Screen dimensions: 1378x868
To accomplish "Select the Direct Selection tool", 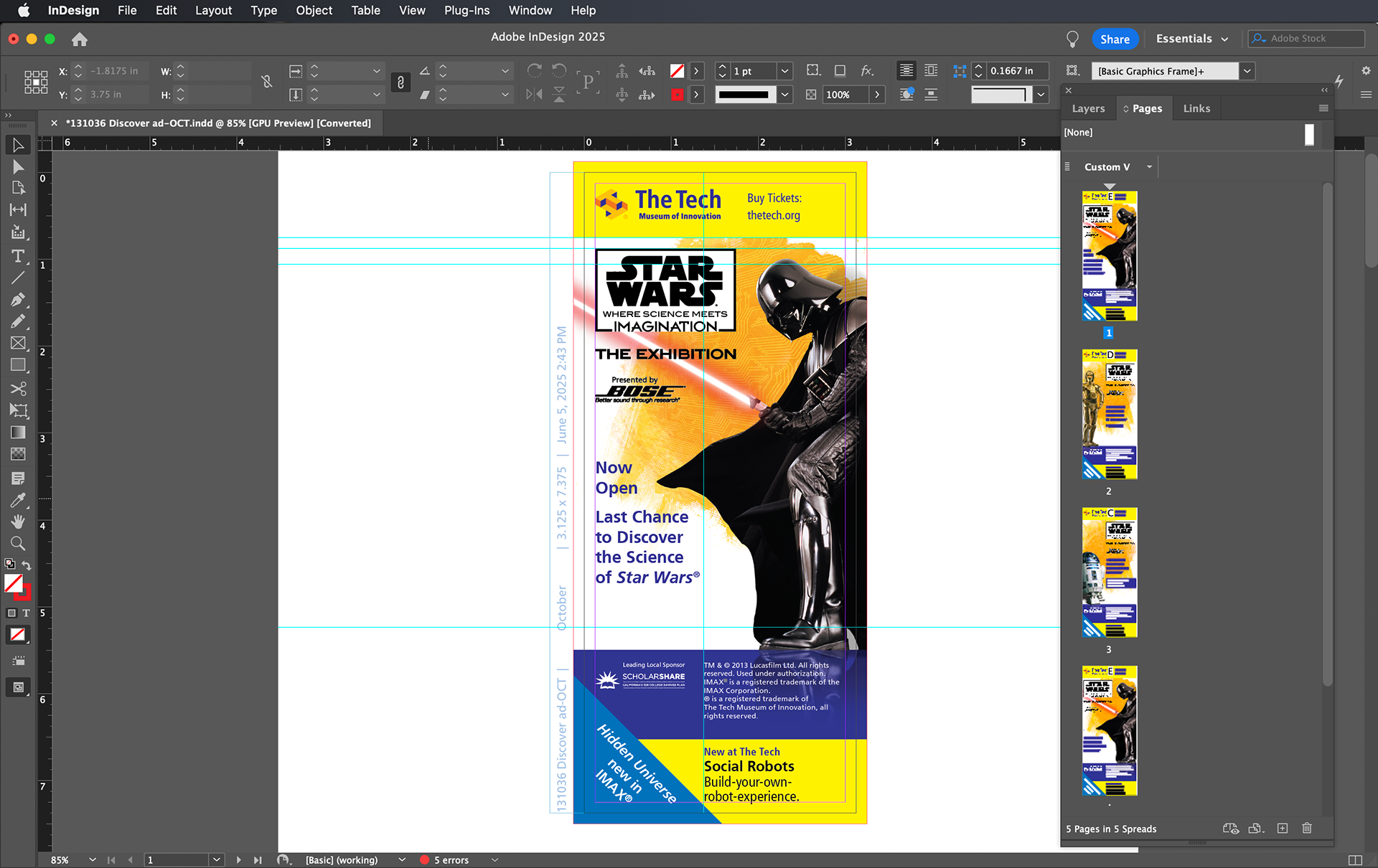I will (18, 166).
